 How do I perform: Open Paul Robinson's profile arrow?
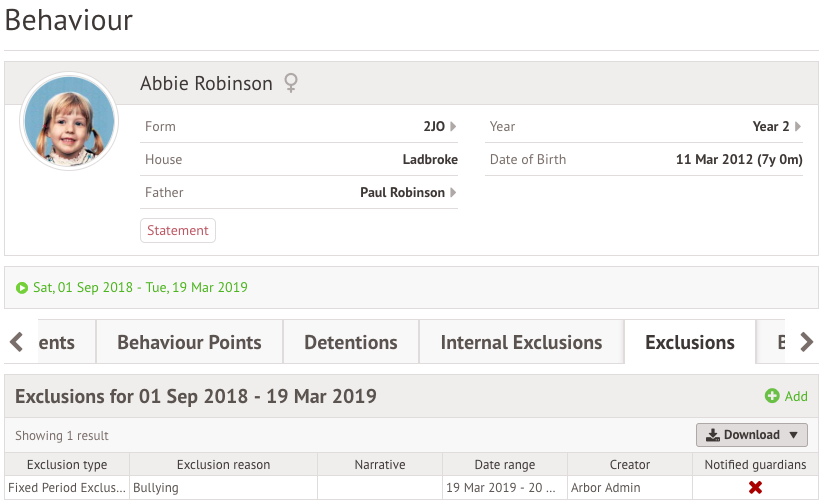pyautogui.click(x=453, y=192)
